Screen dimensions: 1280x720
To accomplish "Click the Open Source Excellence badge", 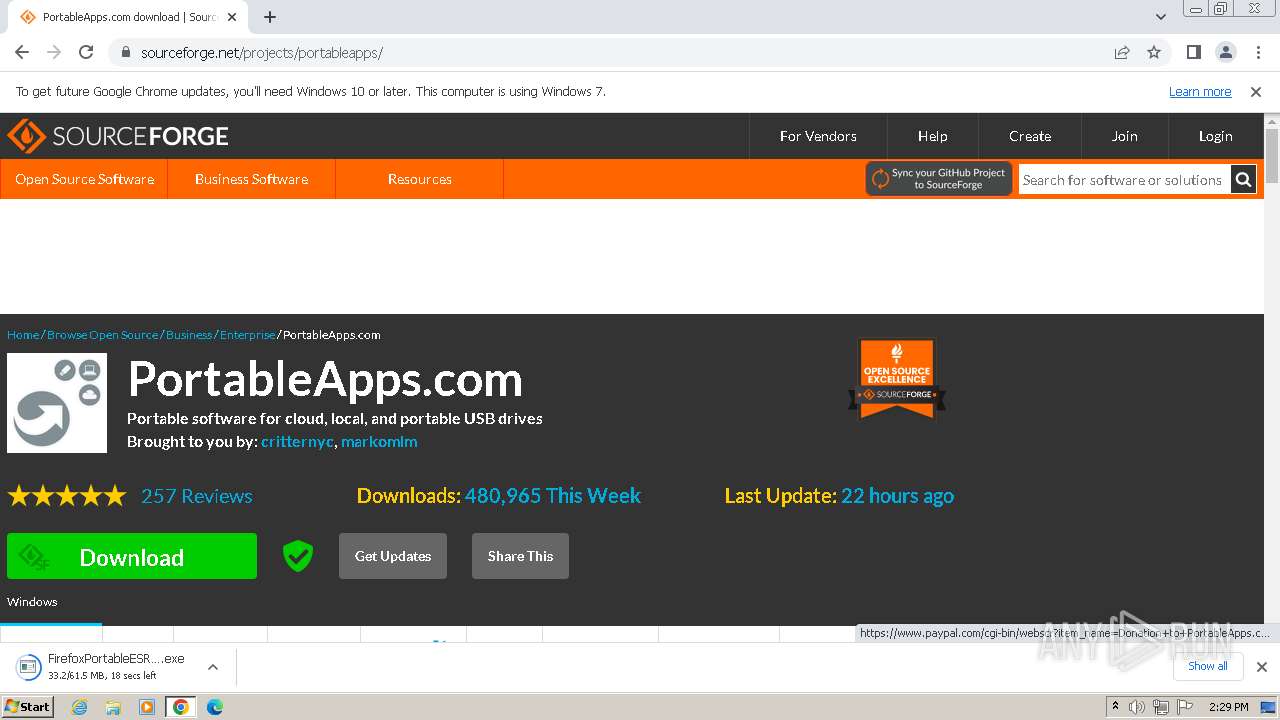I will tap(897, 378).
